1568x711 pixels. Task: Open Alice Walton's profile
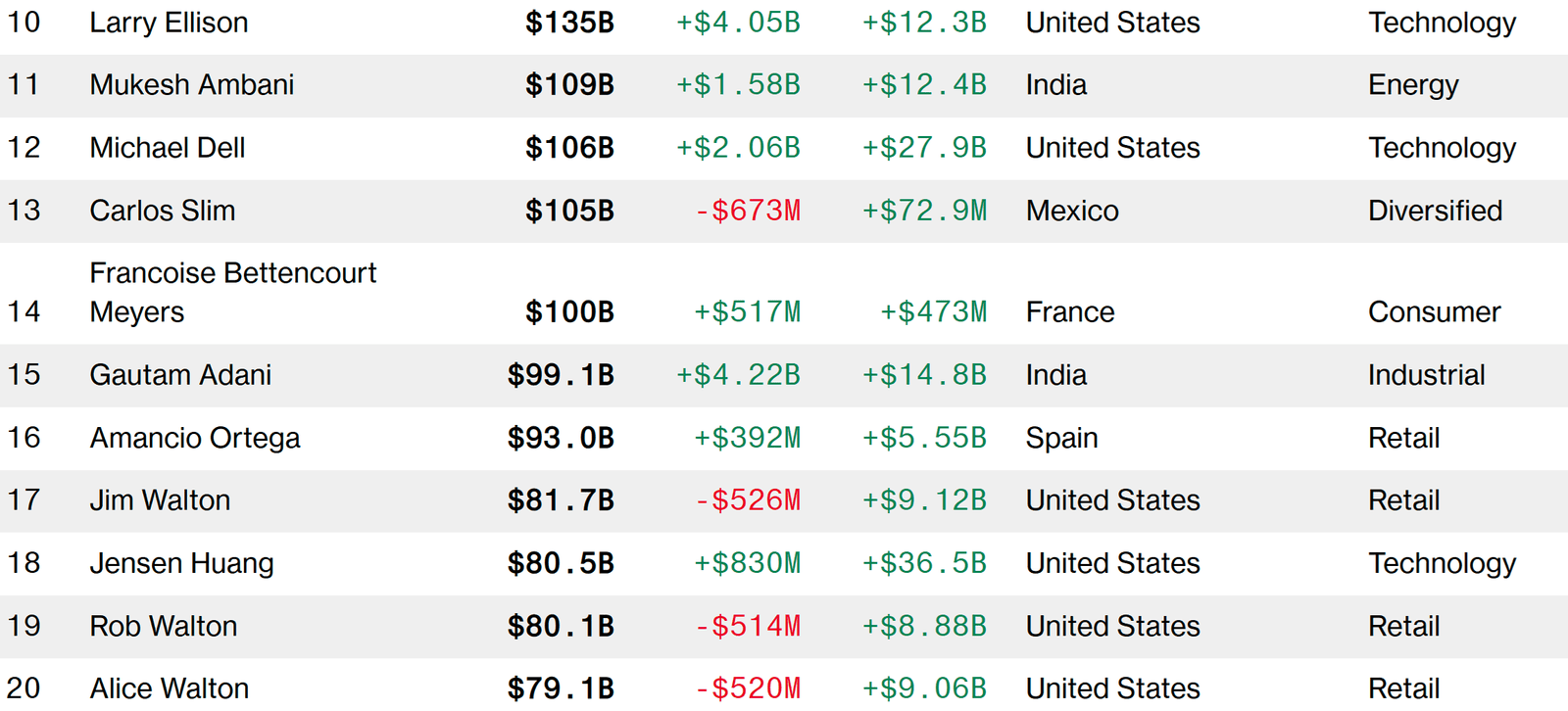tap(169, 688)
